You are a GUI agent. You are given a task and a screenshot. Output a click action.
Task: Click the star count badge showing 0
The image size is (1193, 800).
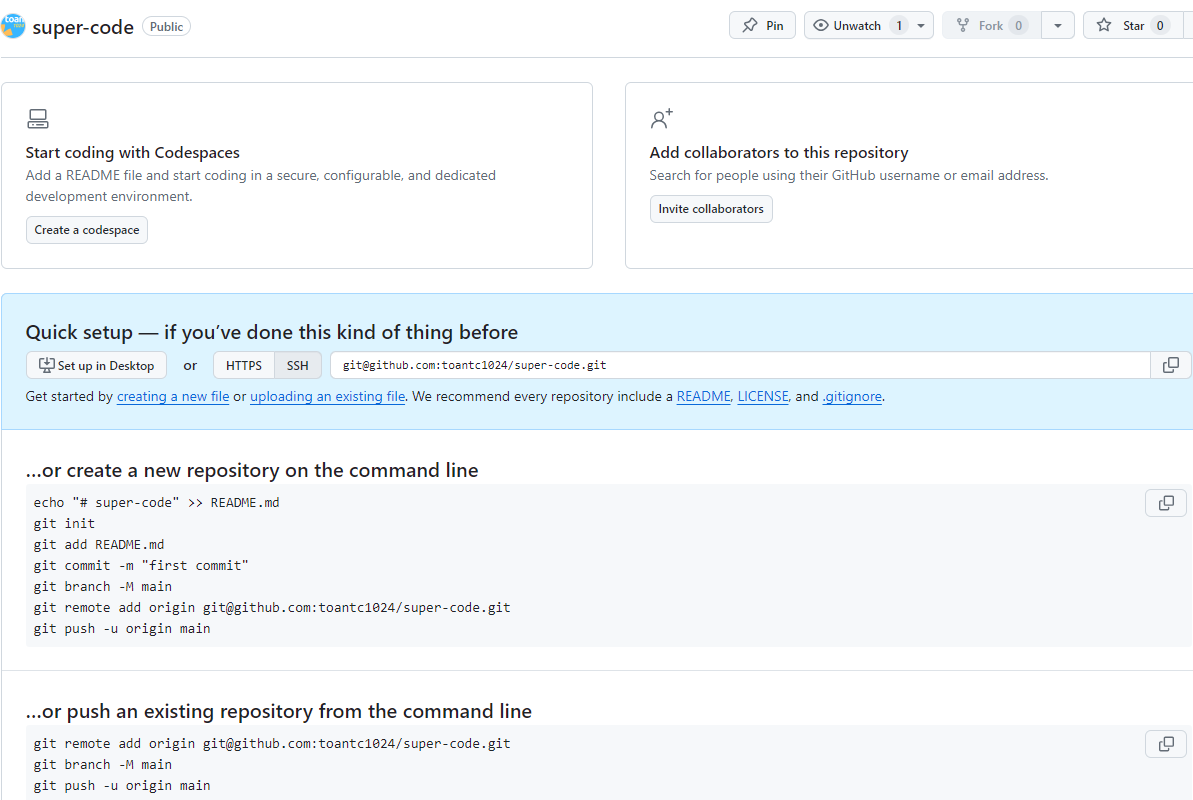click(1160, 25)
